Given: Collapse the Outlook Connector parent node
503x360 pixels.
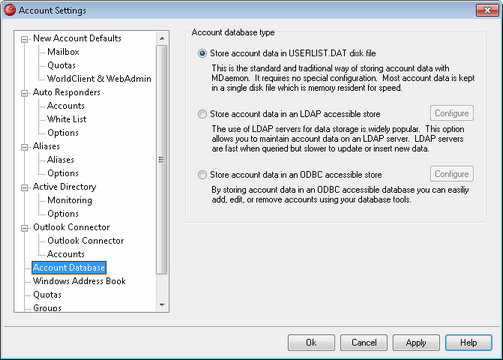Looking at the screenshot, I should pyautogui.click(x=24, y=228).
